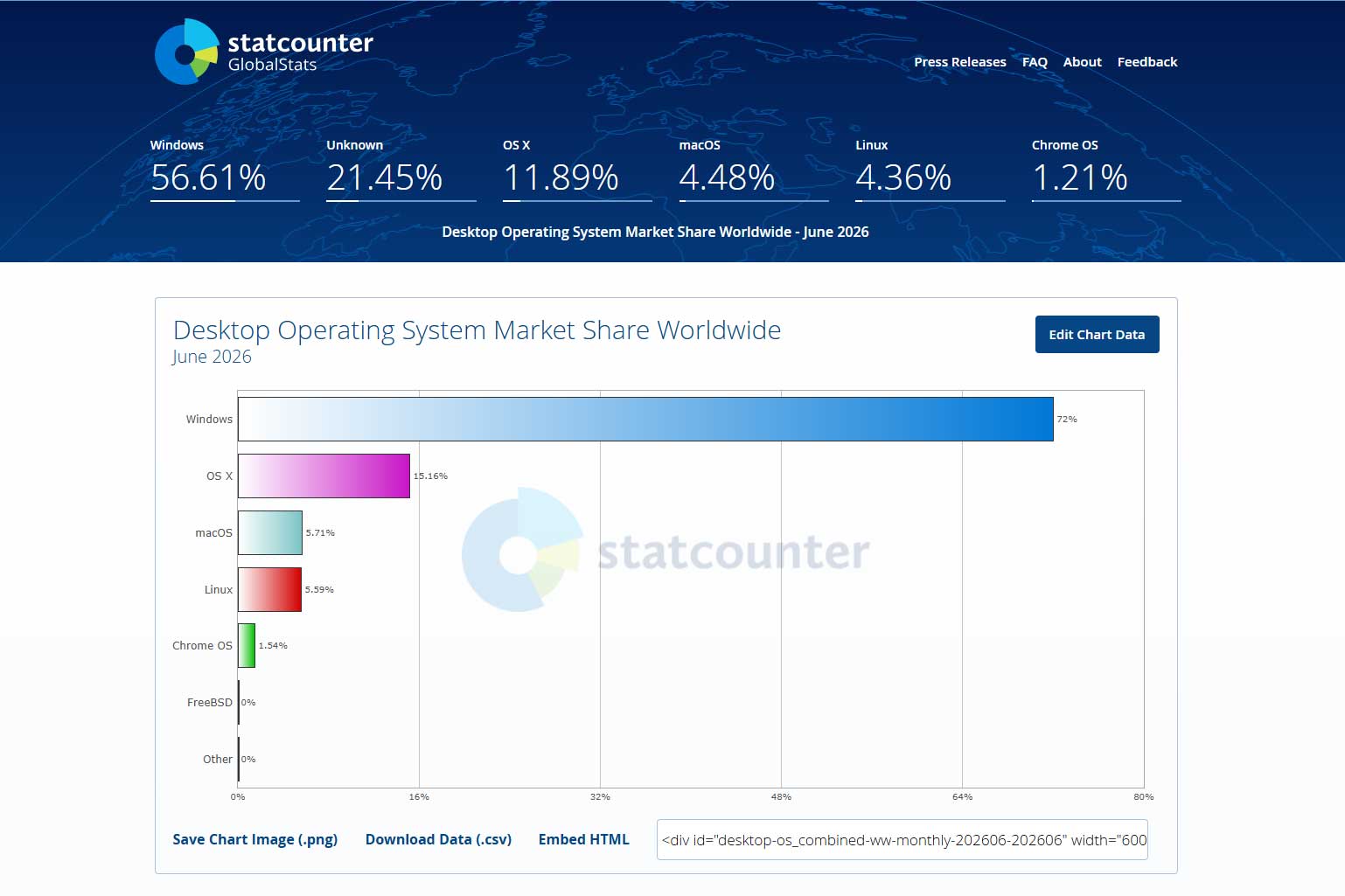The height and width of the screenshot is (896, 1345).
Task: Click the green Chrome OS bar
Action: (x=247, y=645)
